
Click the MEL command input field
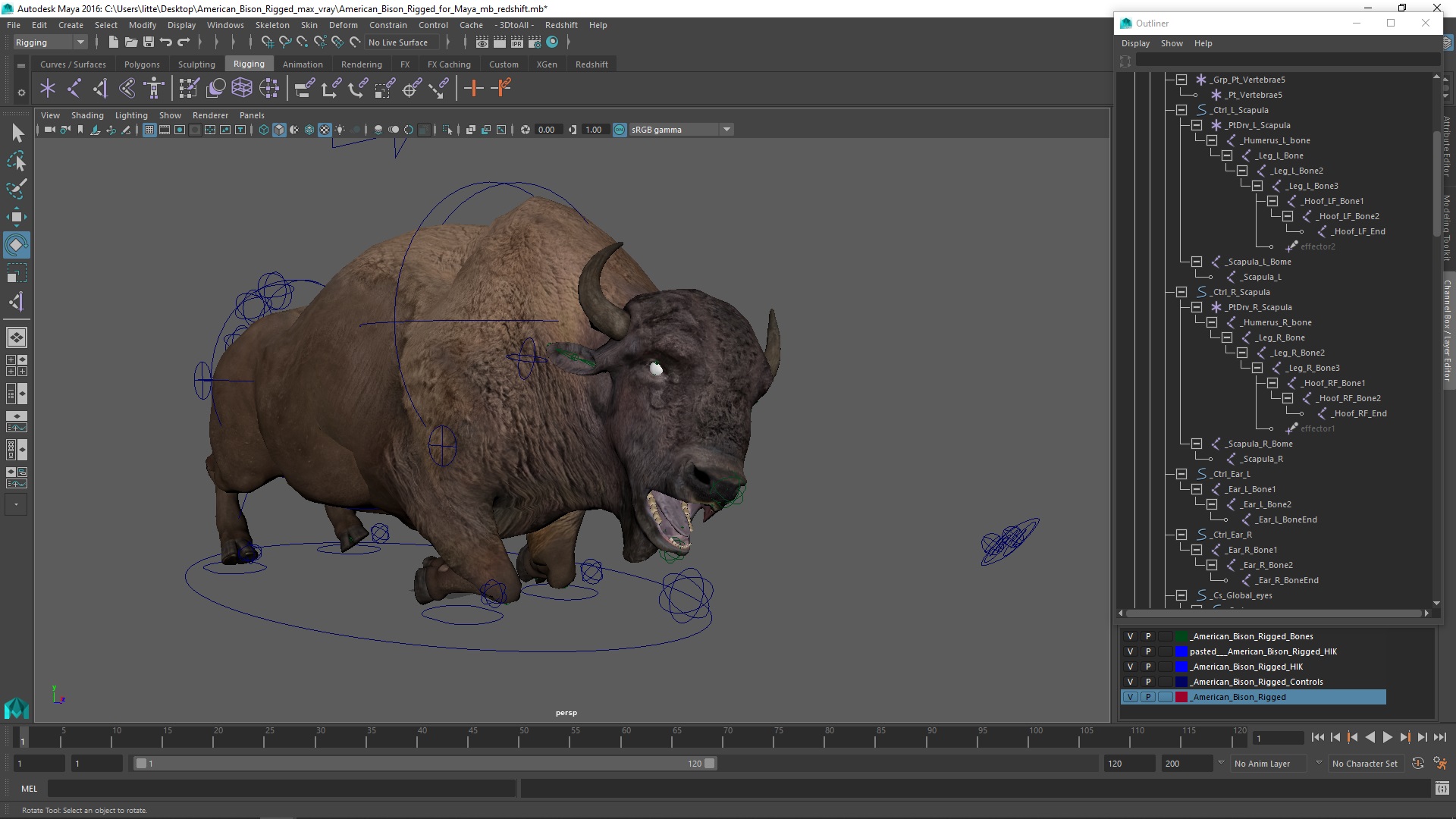coord(281,789)
